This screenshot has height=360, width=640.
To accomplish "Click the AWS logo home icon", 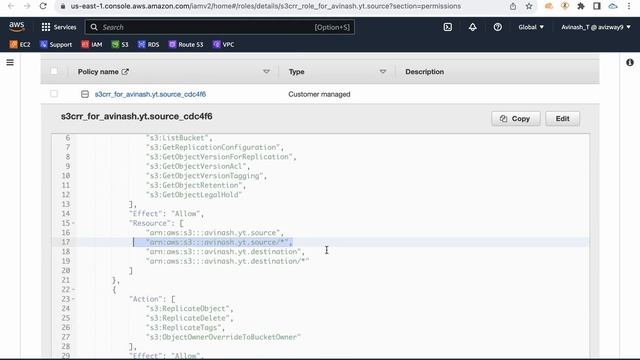I will pyautogui.click(x=17, y=27).
